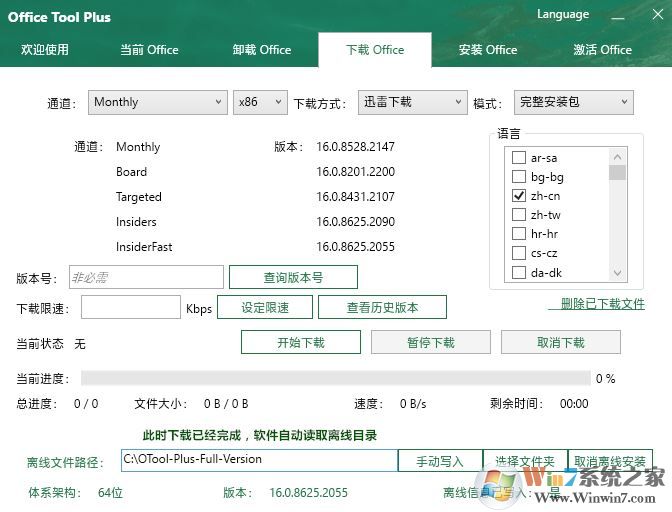672x512 pixels.
Task: Select the 下载 Office tab
Action: [375, 50]
